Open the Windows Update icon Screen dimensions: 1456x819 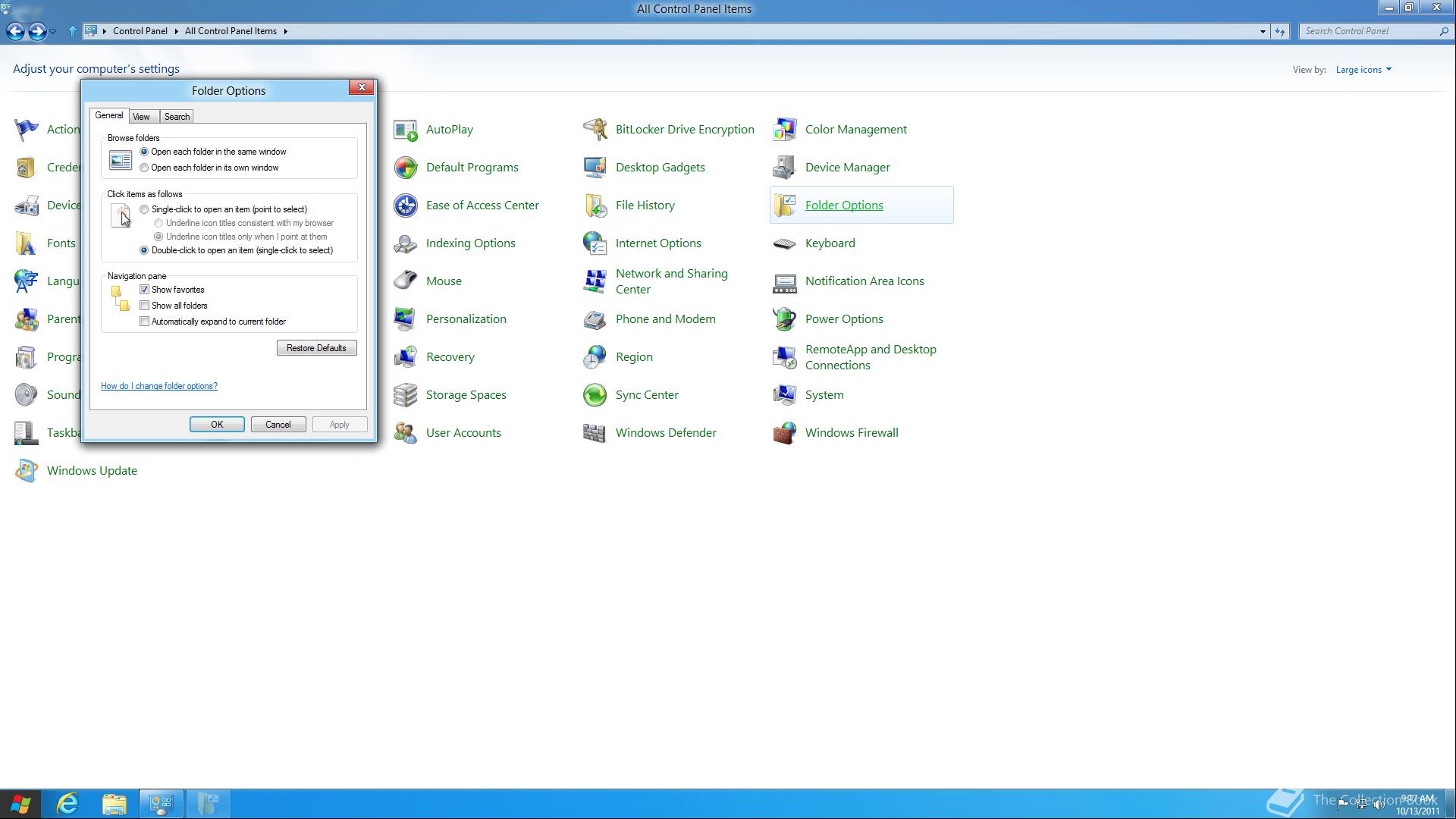tap(27, 471)
